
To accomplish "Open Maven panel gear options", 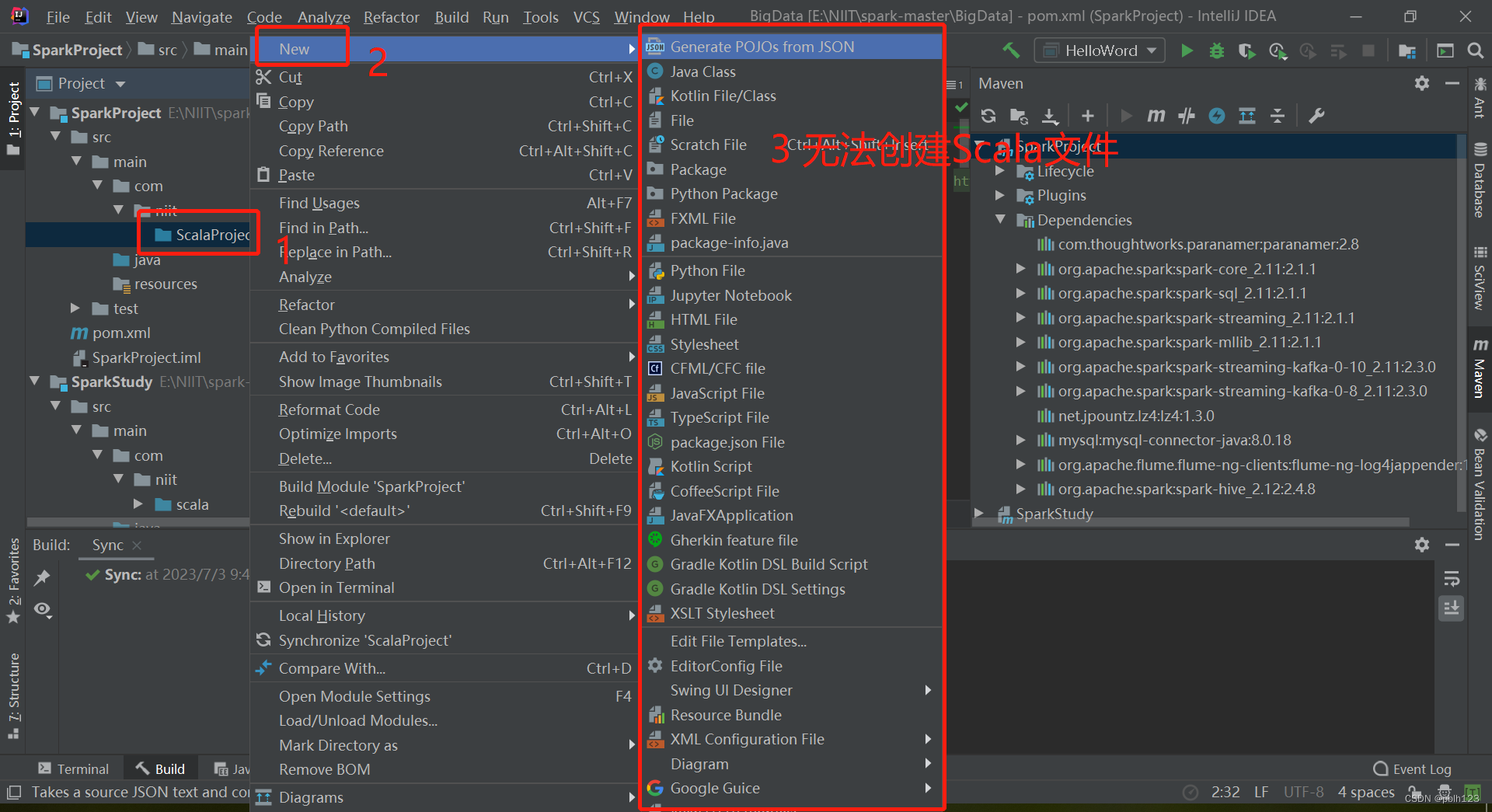I will [1422, 83].
